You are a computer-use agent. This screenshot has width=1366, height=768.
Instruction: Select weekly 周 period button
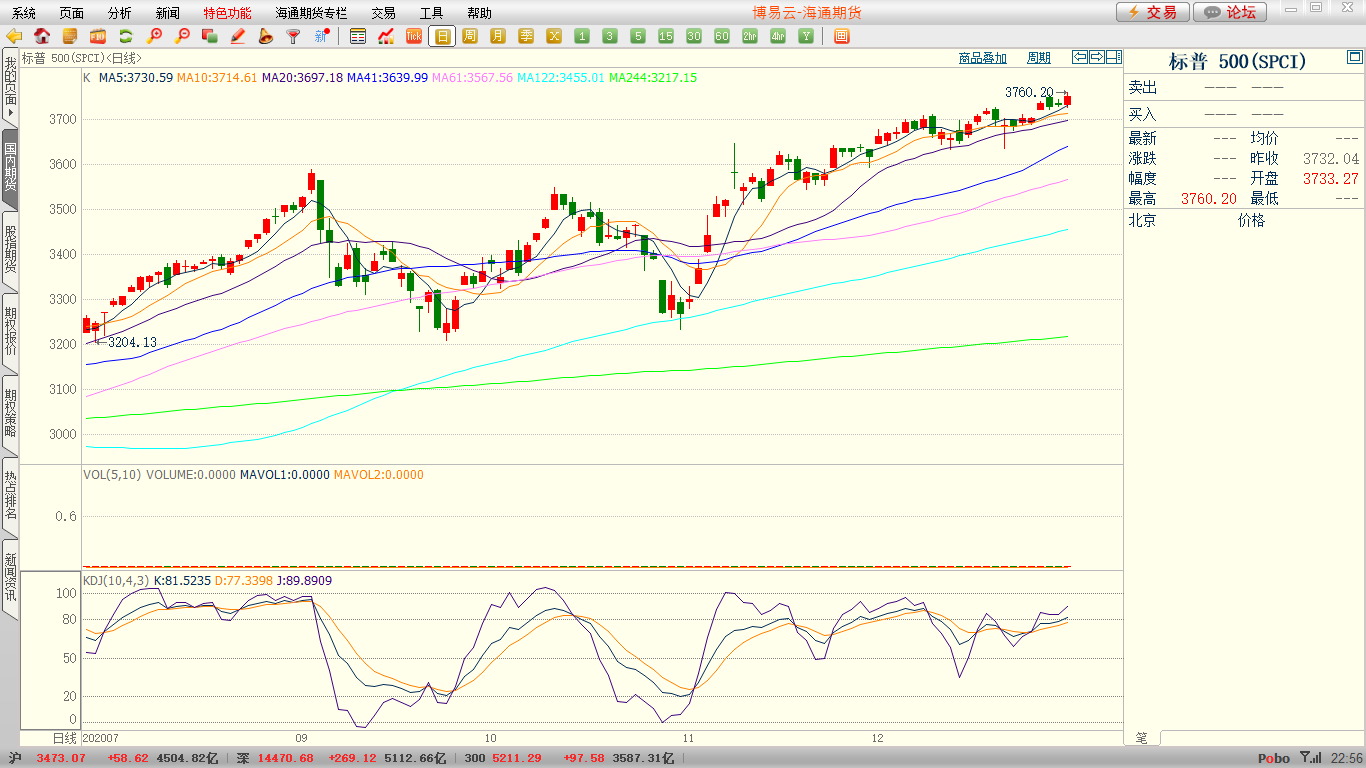[470, 36]
